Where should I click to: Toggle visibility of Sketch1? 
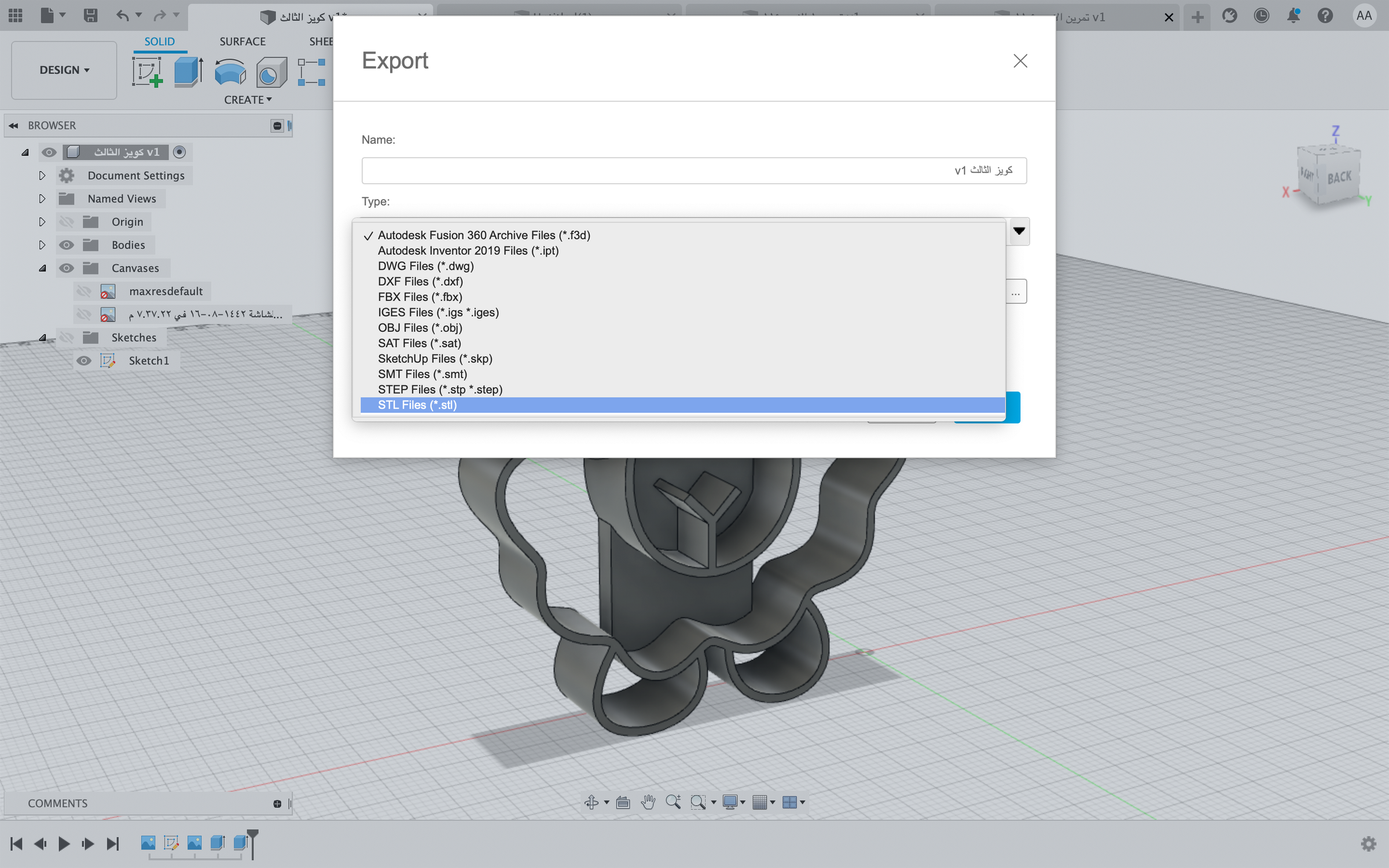[84, 361]
